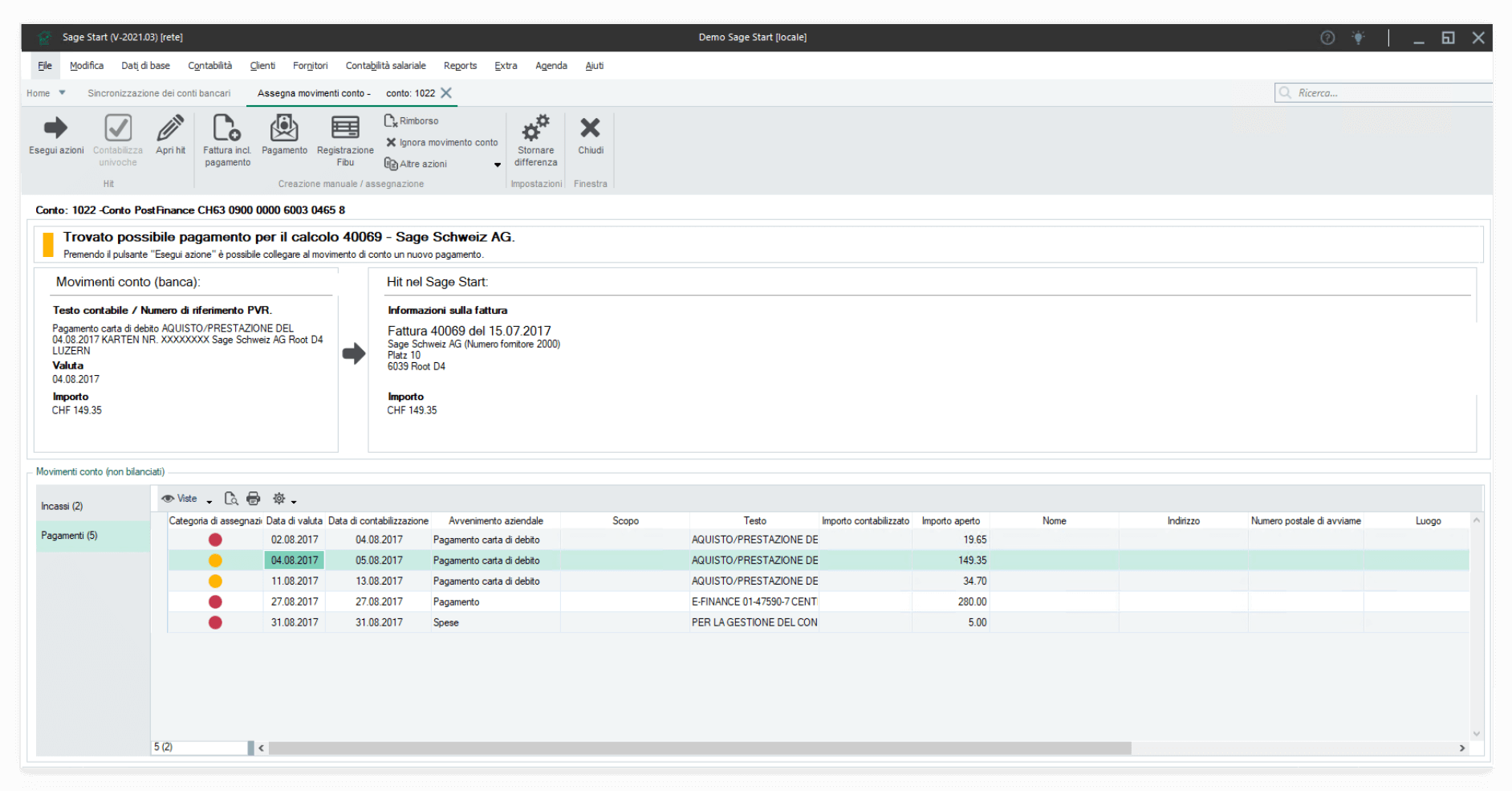Open the Reports menu
This screenshot has height=791, width=1512.
(x=460, y=66)
